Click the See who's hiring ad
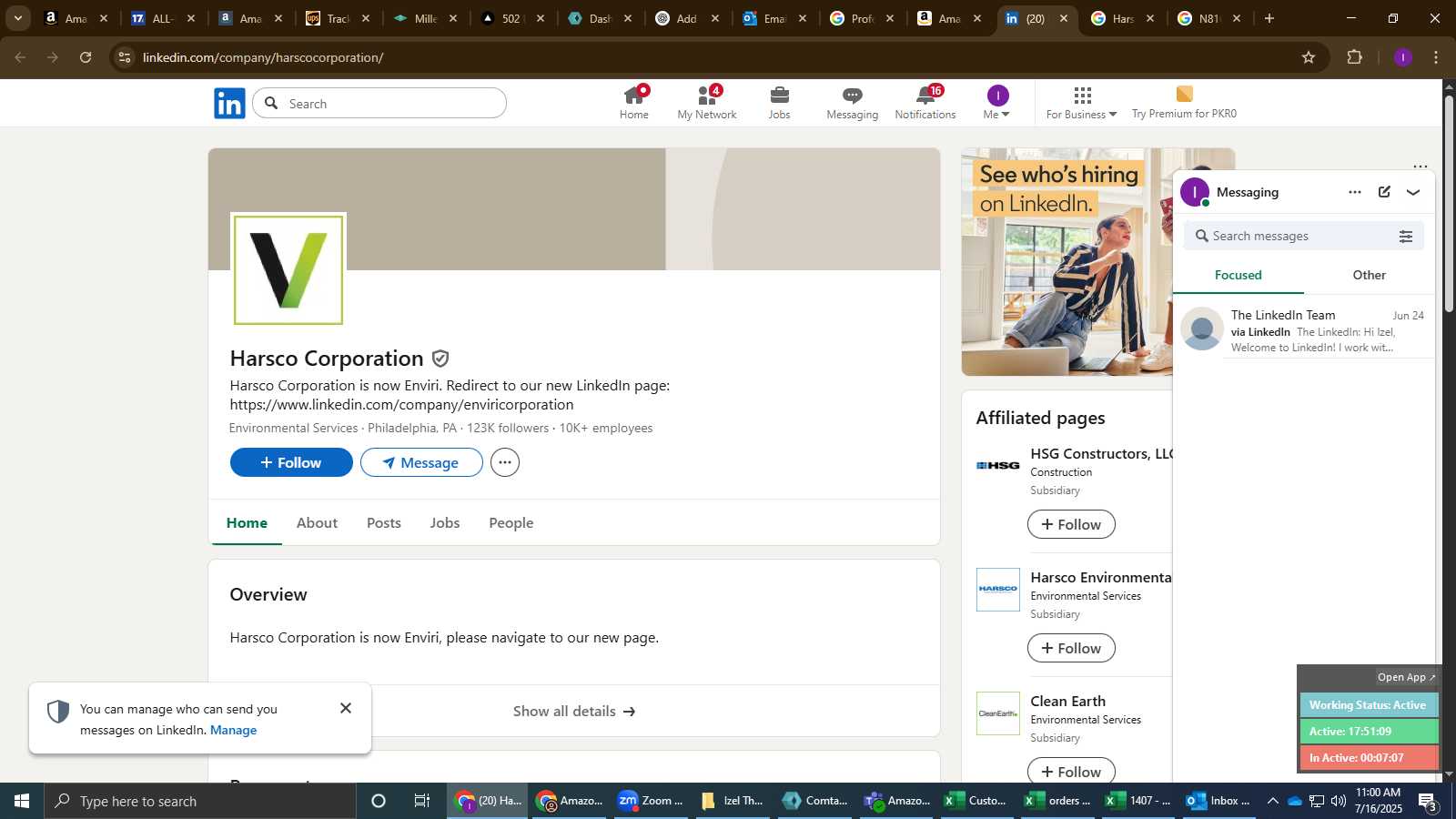 tap(1067, 262)
